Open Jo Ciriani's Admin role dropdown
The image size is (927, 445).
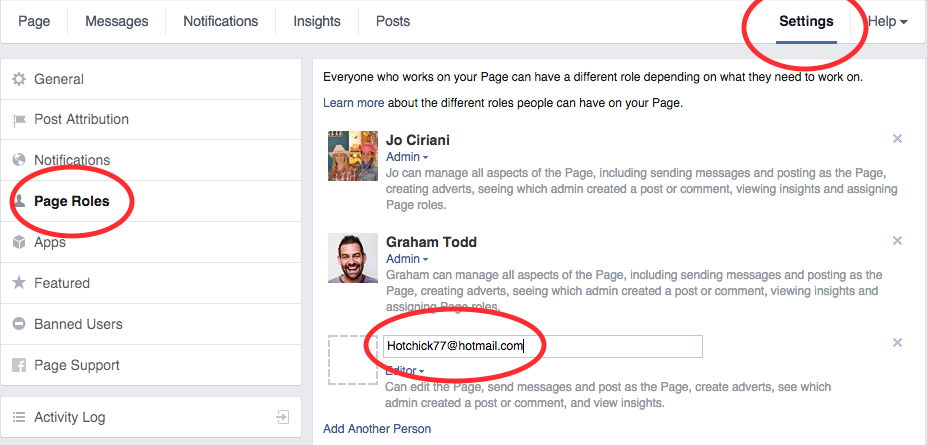pos(407,157)
